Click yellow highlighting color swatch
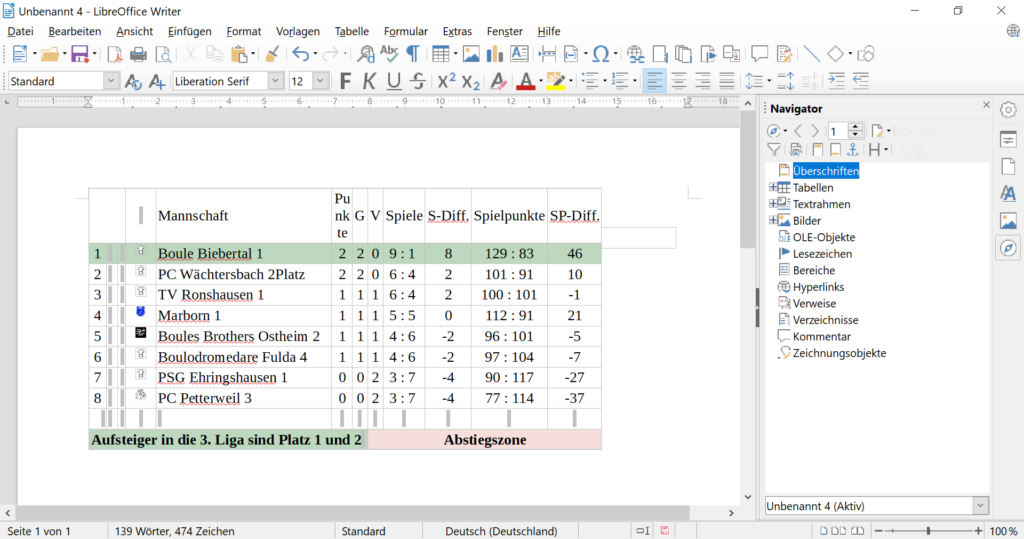The image size is (1024, 539). 555,81
